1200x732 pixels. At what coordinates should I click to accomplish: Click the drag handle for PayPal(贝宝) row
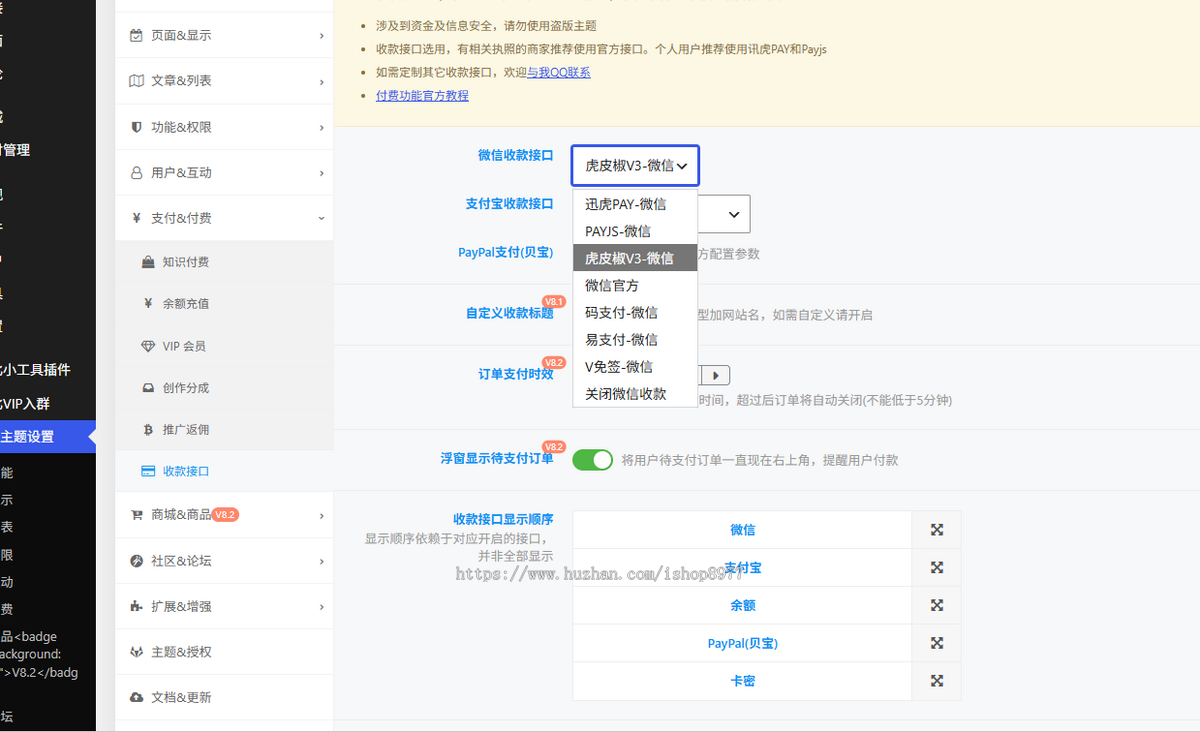(937, 643)
